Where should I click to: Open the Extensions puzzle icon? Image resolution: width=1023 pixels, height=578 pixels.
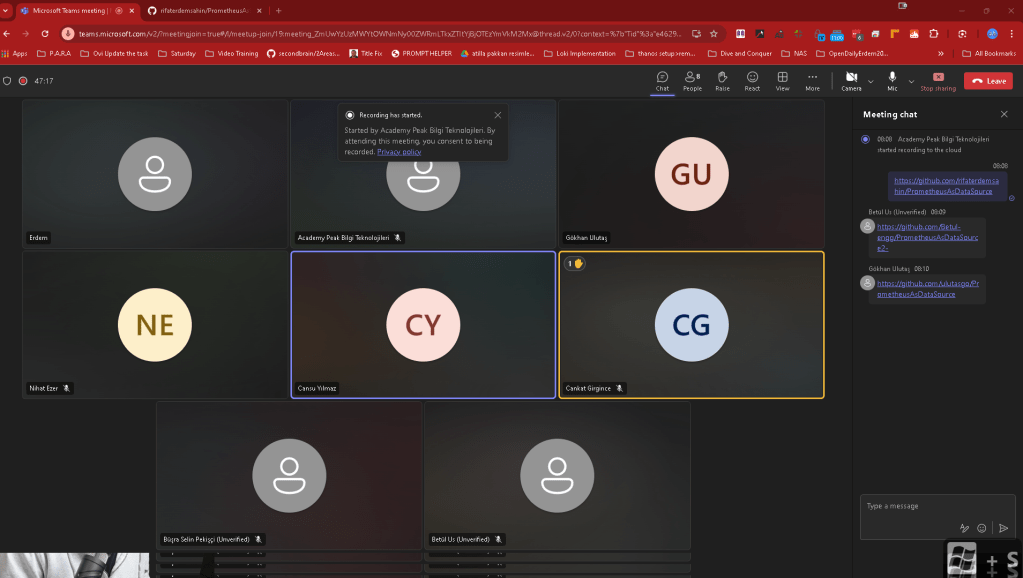pos(934,34)
